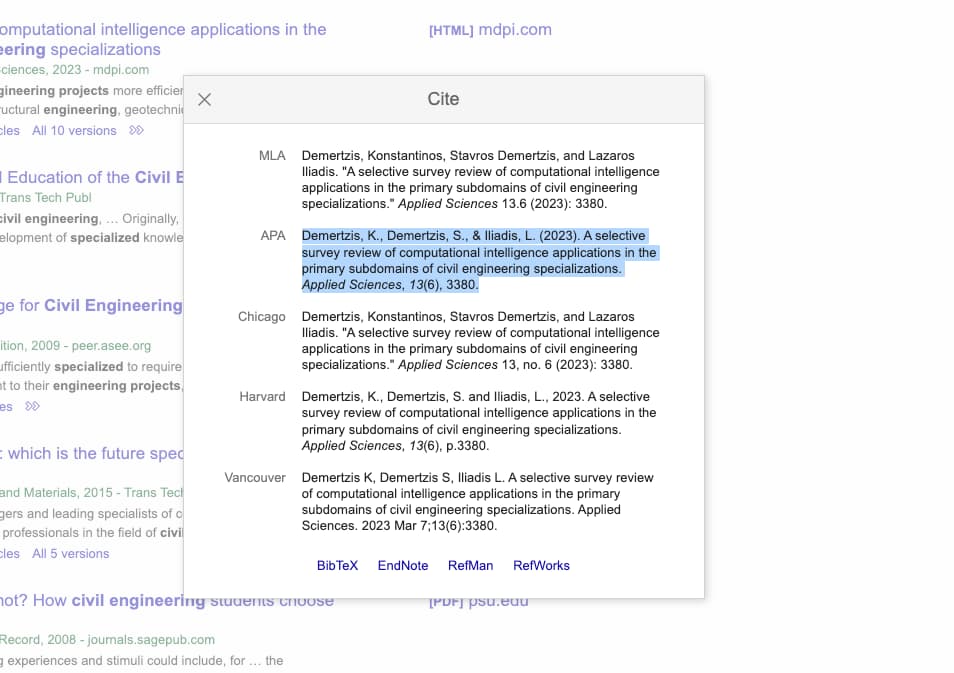Open the 'which is the future' result title
This screenshot has height=673, width=954.
(92, 454)
